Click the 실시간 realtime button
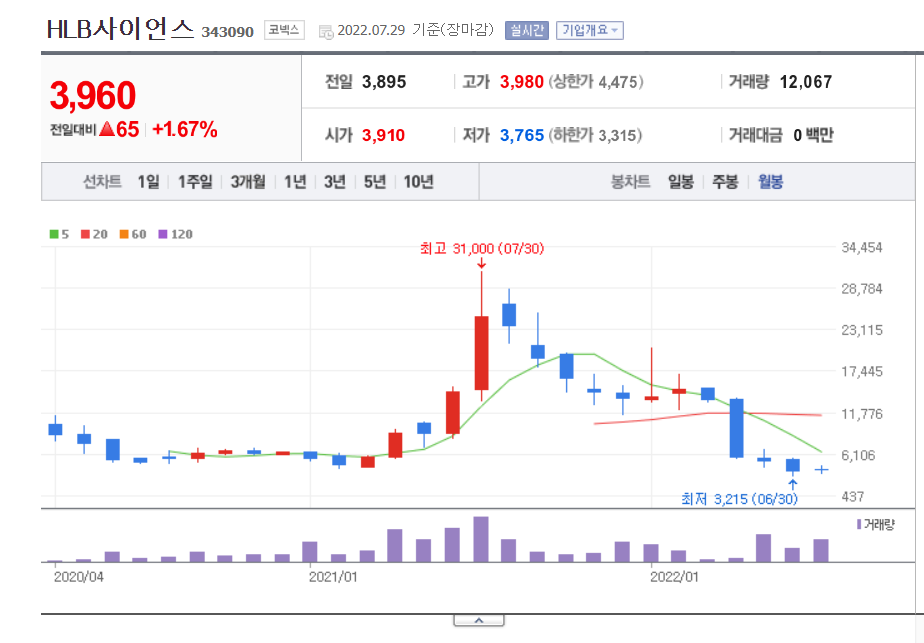The image size is (924, 643). click(527, 30)
